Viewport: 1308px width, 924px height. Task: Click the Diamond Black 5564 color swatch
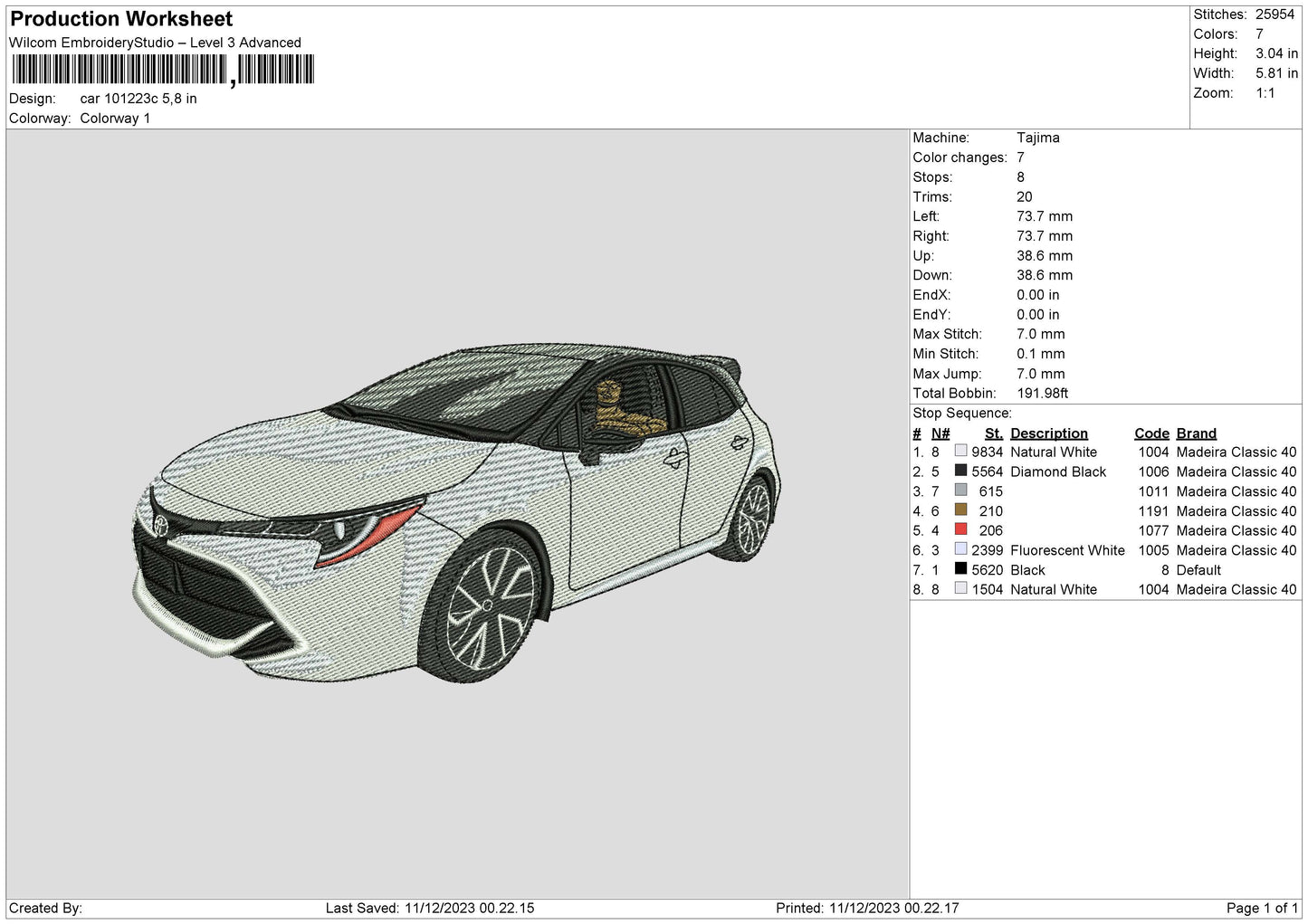(x=960, y=472)
